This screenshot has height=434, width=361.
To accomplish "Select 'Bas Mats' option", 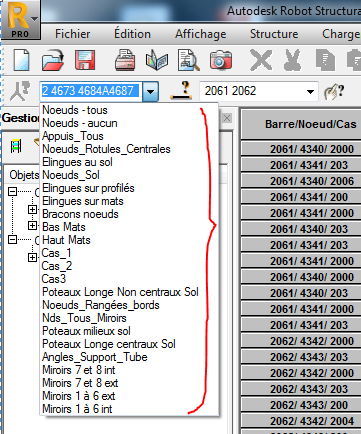I will click(129, 227).
